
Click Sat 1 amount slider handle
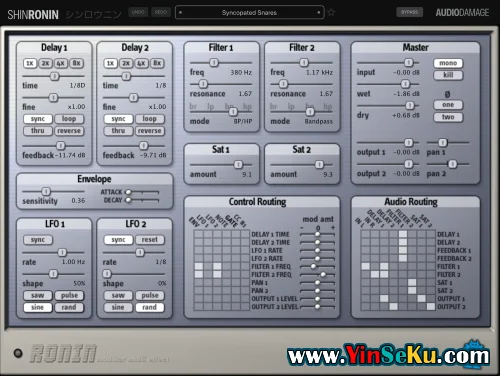pyautogui.click(x=238, y=164)
